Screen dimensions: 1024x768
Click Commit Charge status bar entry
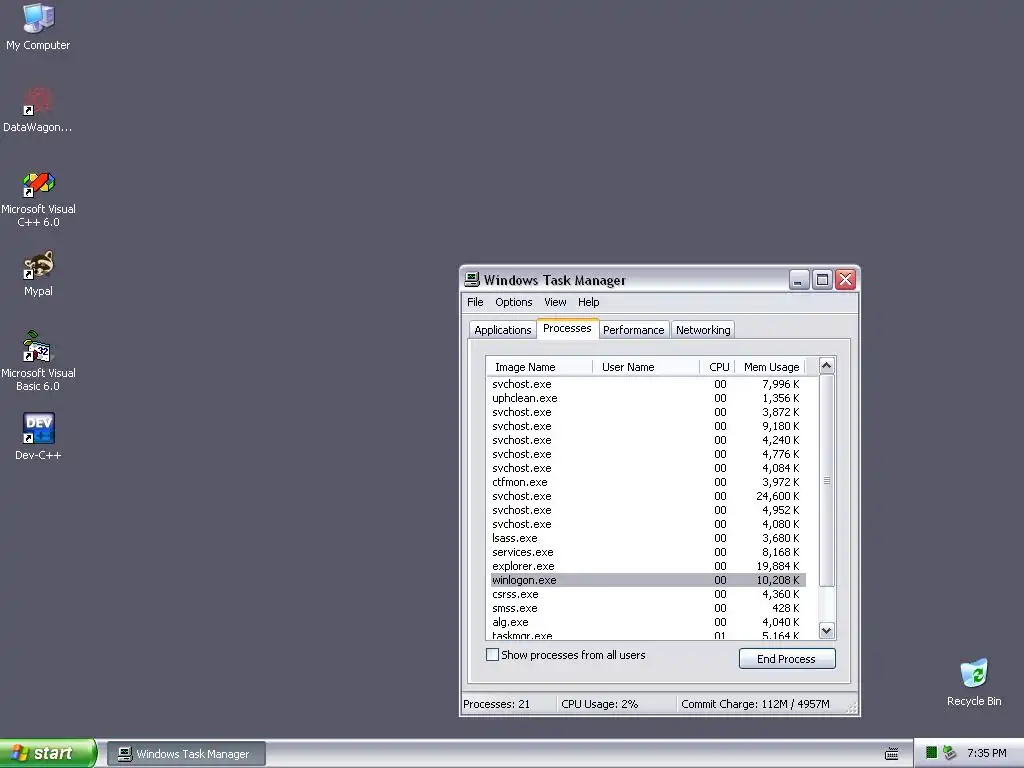pyautogui.click(x=755, y=704)
